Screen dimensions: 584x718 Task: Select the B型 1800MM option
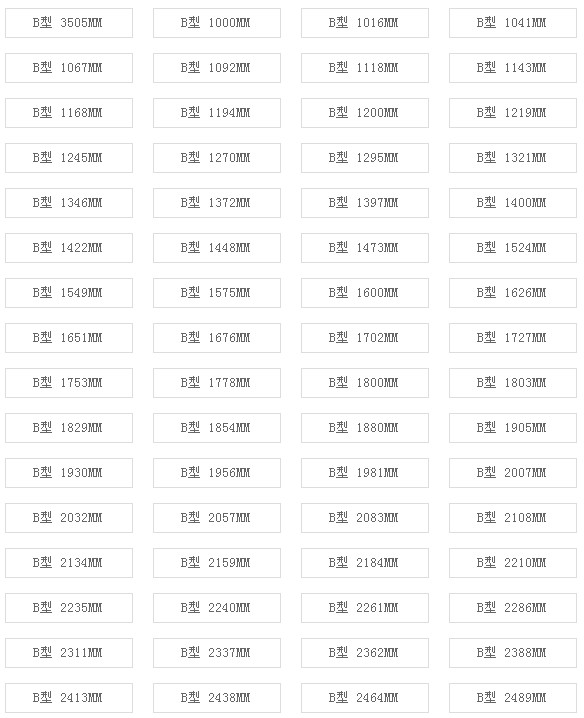coord(365,383)
